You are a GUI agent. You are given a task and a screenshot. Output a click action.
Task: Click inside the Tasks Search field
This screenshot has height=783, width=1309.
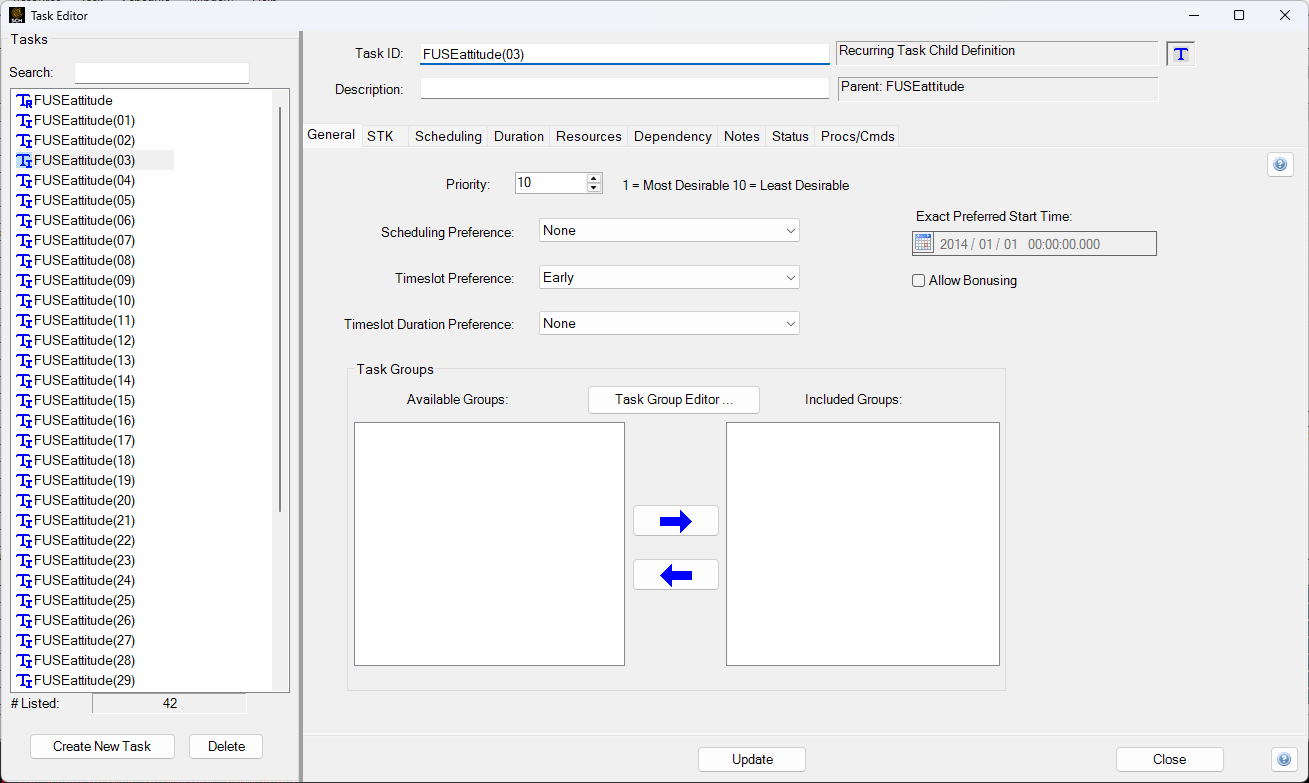click(x=161, y=72)
